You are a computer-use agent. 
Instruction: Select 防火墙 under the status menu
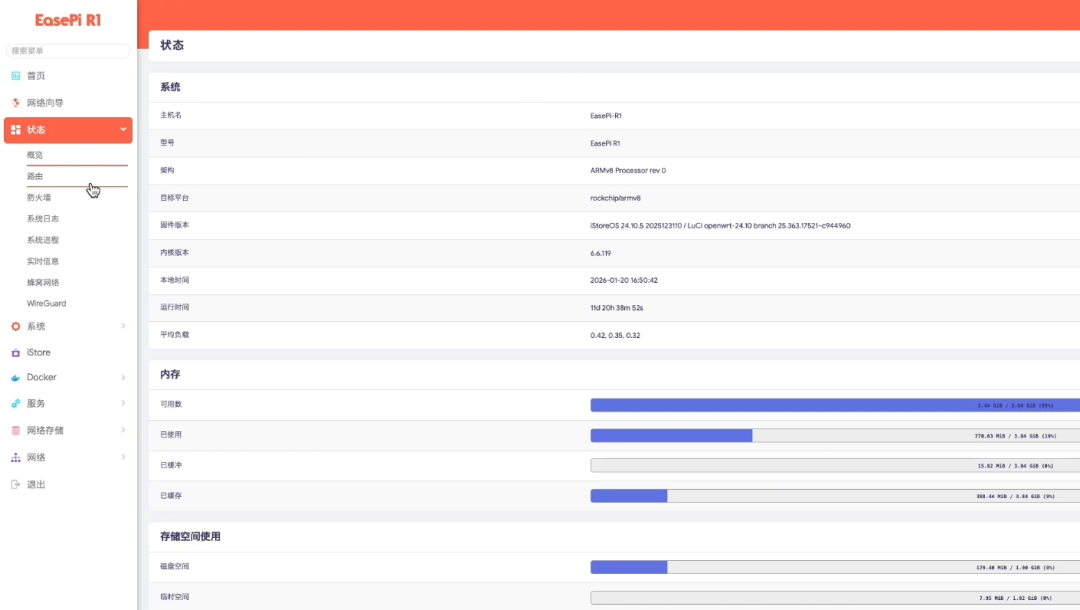(x=39, y=198)
